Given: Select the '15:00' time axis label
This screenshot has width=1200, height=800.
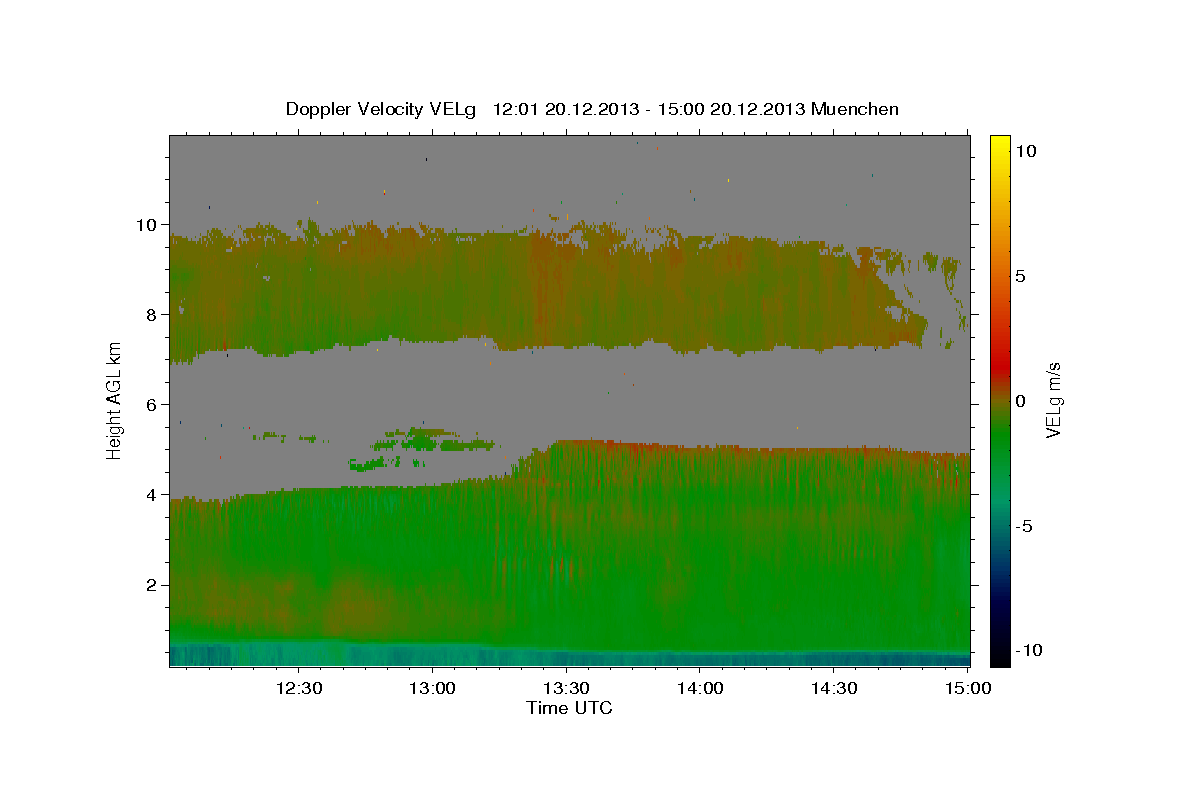Looking at the screenshot, I should tap(967, 688).
